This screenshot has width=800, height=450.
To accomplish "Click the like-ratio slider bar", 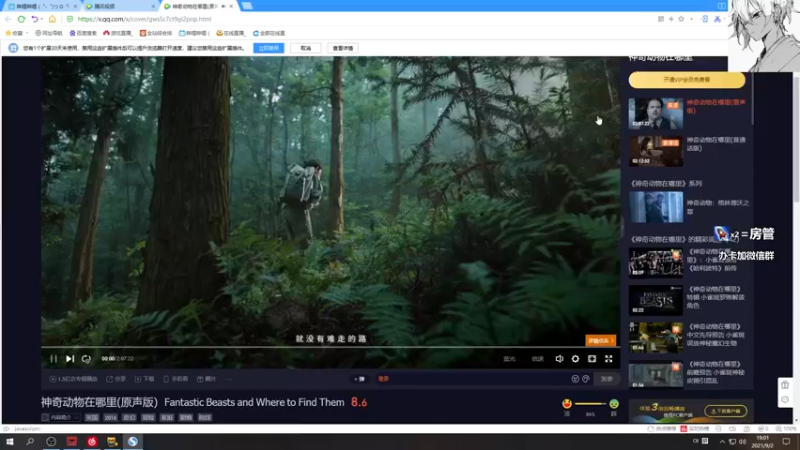I will [x=590, y=404].
